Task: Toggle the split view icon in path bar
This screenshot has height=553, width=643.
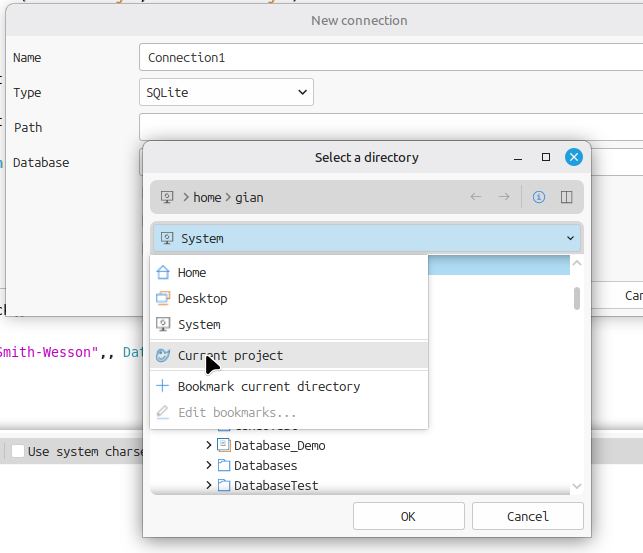Action: (566, 197)
